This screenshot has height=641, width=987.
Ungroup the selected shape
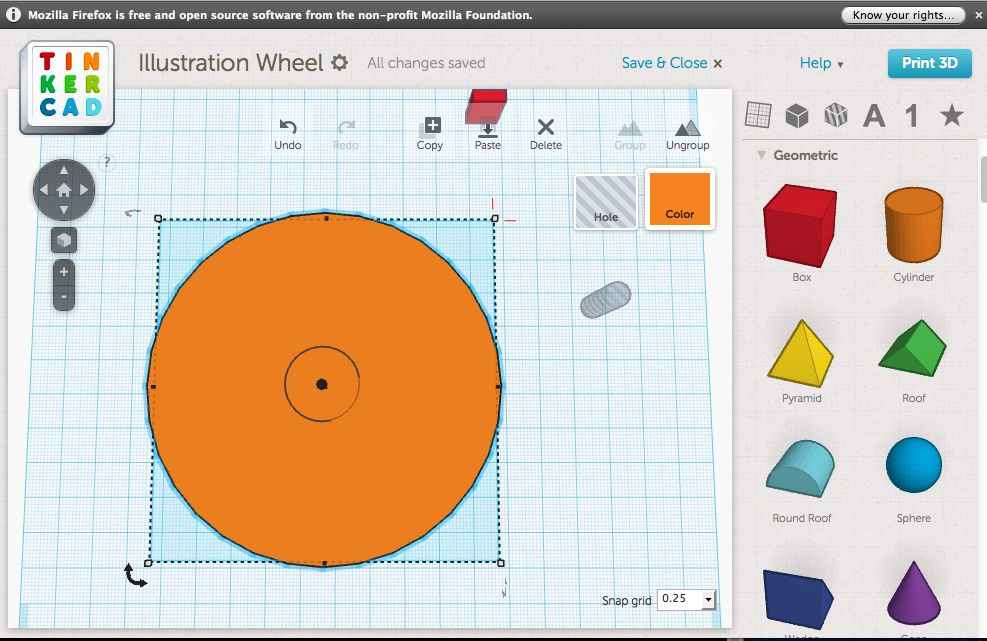pyautogui.click(x=687, y=135)
